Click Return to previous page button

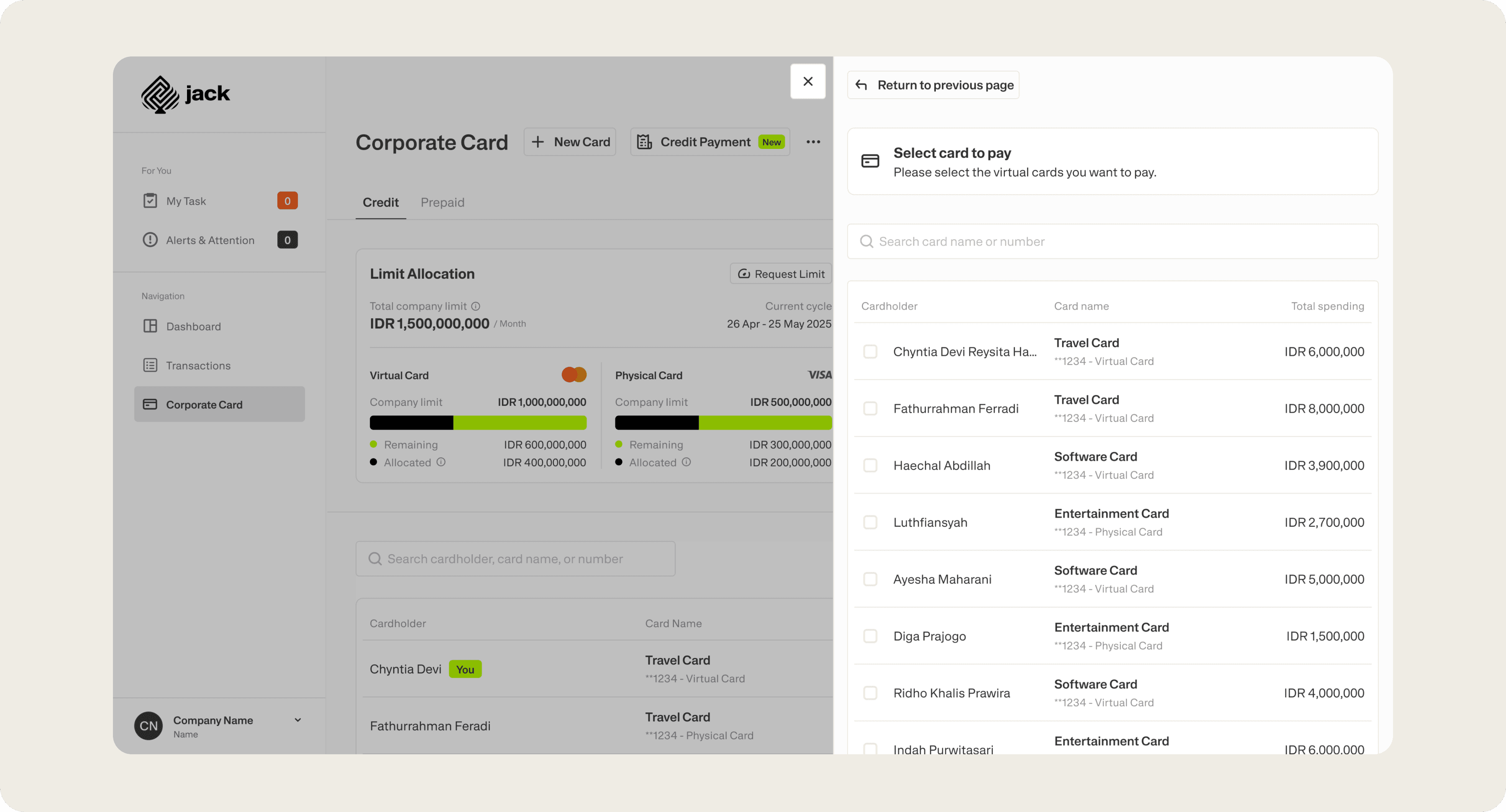(x=934, y=85)
